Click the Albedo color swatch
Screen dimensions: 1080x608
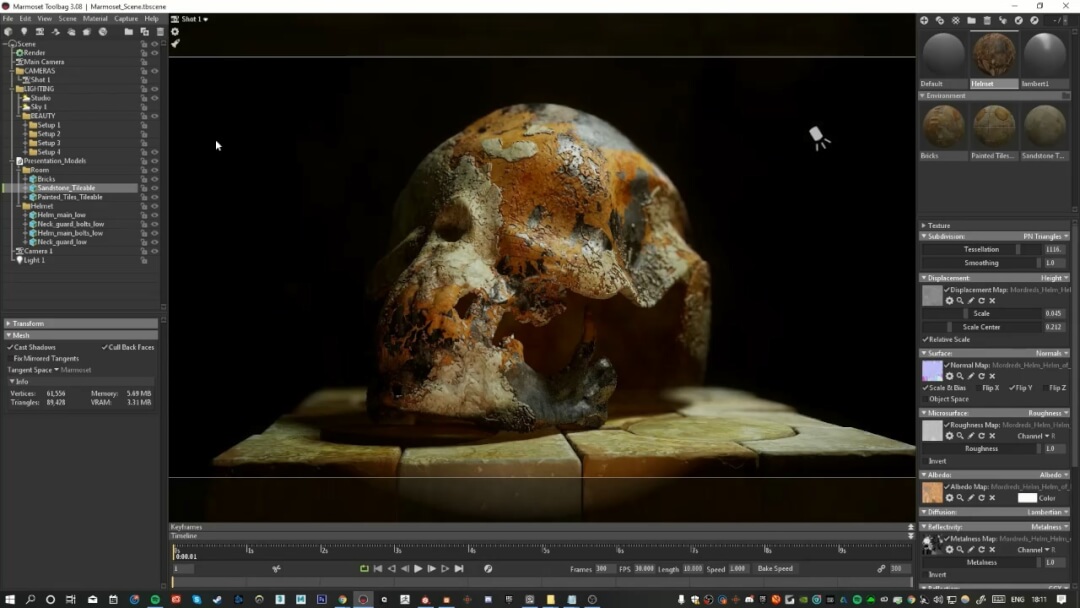[x=1027, y=498]
